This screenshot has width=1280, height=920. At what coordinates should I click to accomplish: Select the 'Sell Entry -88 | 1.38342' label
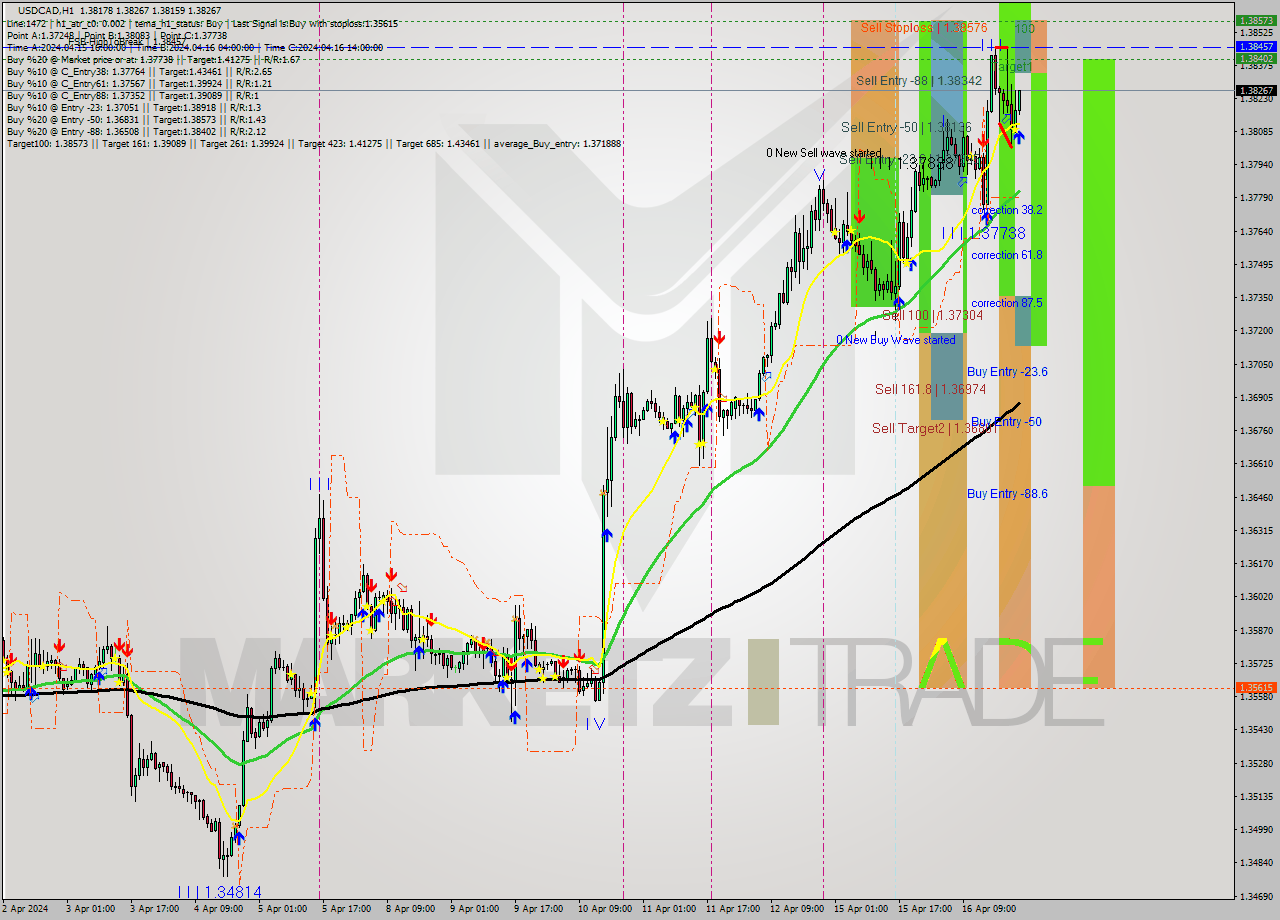[x=919, y=80]
